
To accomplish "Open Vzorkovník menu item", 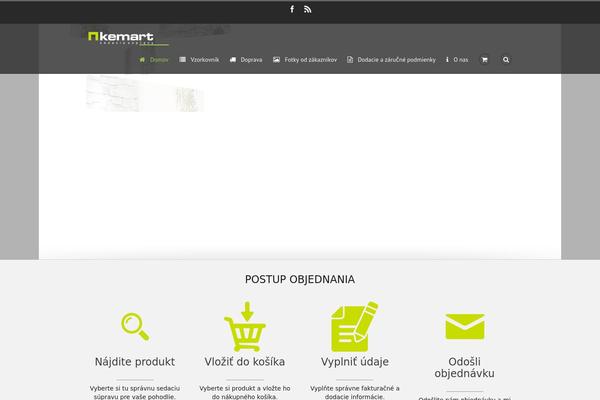I will [x=199, y=60].
